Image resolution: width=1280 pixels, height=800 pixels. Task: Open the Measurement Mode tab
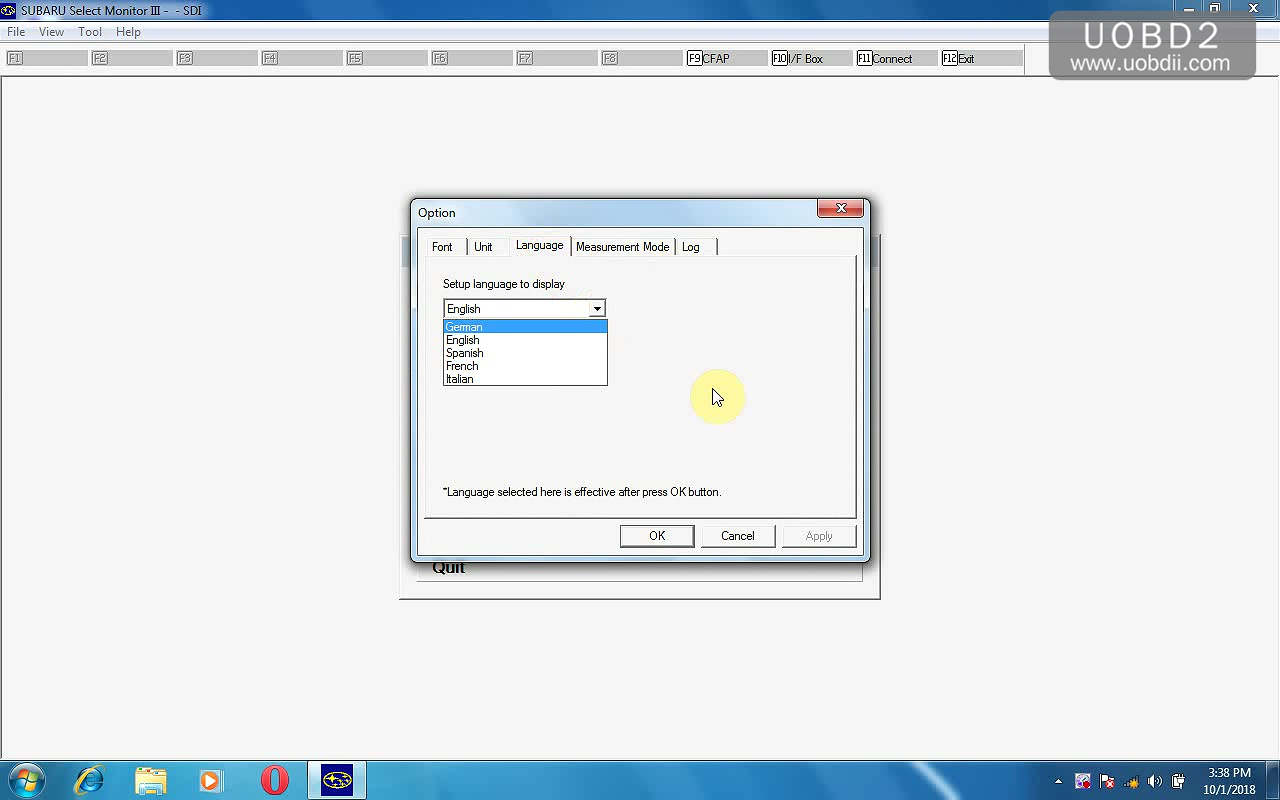tap(622, 247)
